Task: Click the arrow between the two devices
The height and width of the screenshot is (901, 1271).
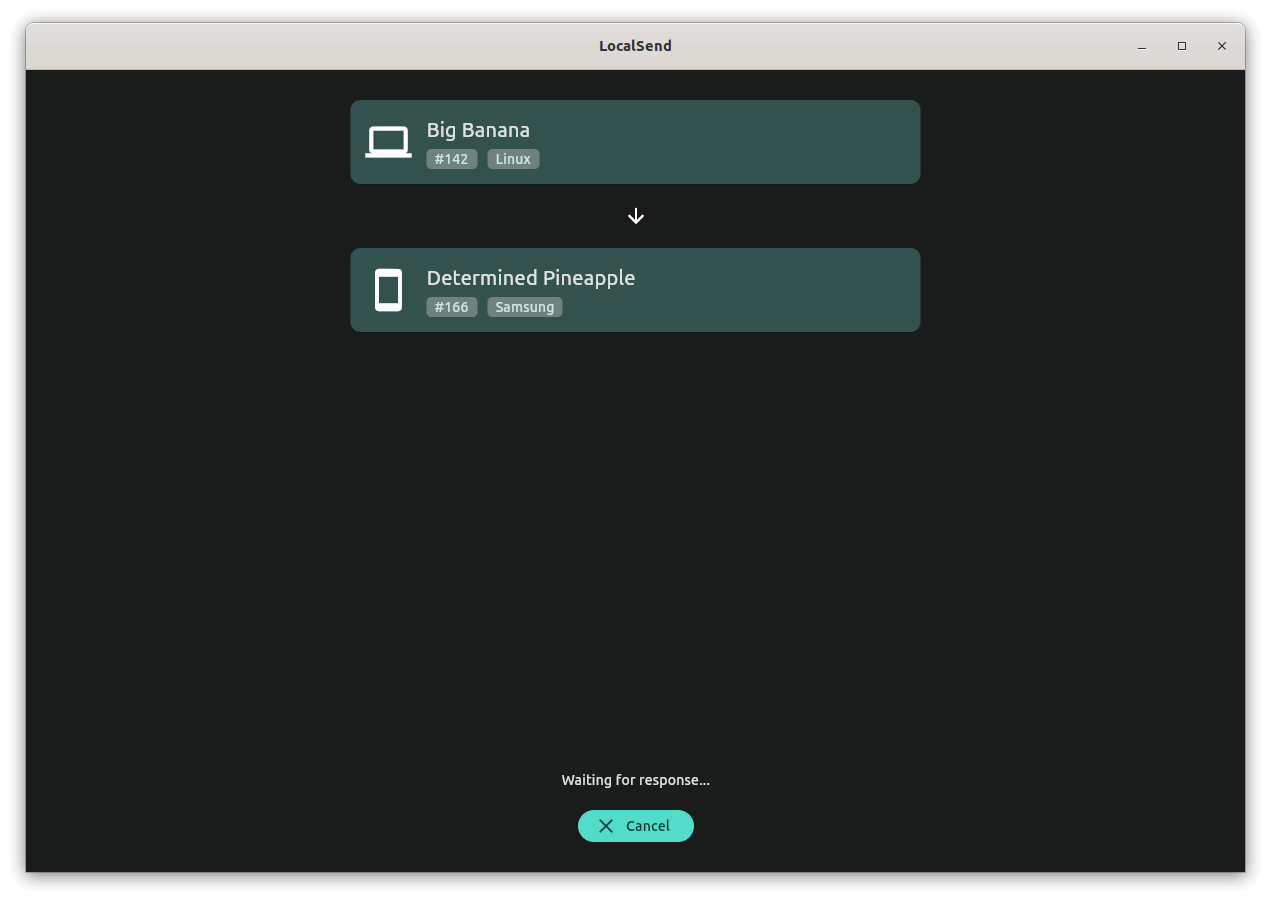Action: pyautogui.click(x=635, y=215)
